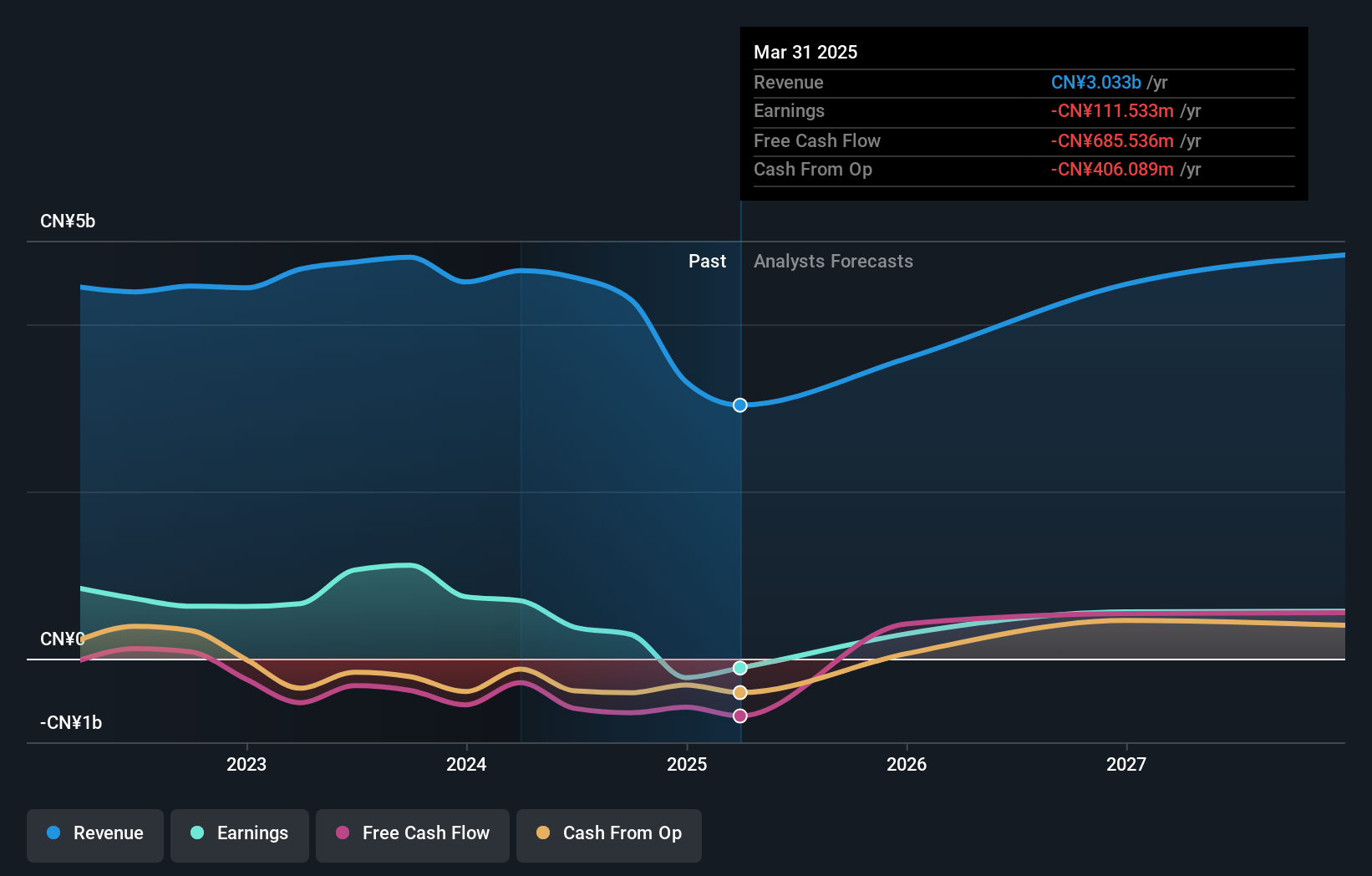
Task: Click the CN¥0 y-axis label
Action: tap(63, 639)
